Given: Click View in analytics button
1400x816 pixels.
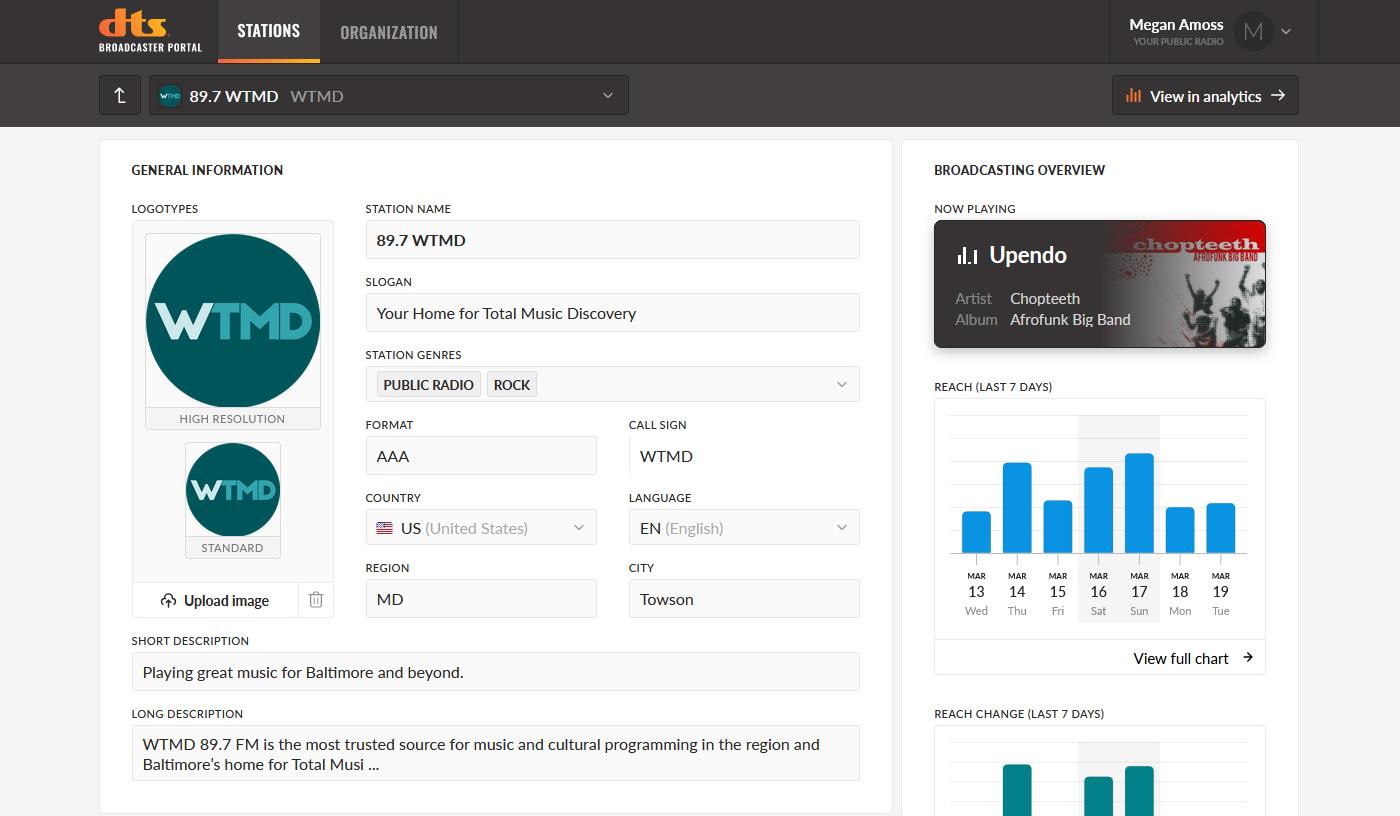Looking at the screenshot, I should 1205,95.
